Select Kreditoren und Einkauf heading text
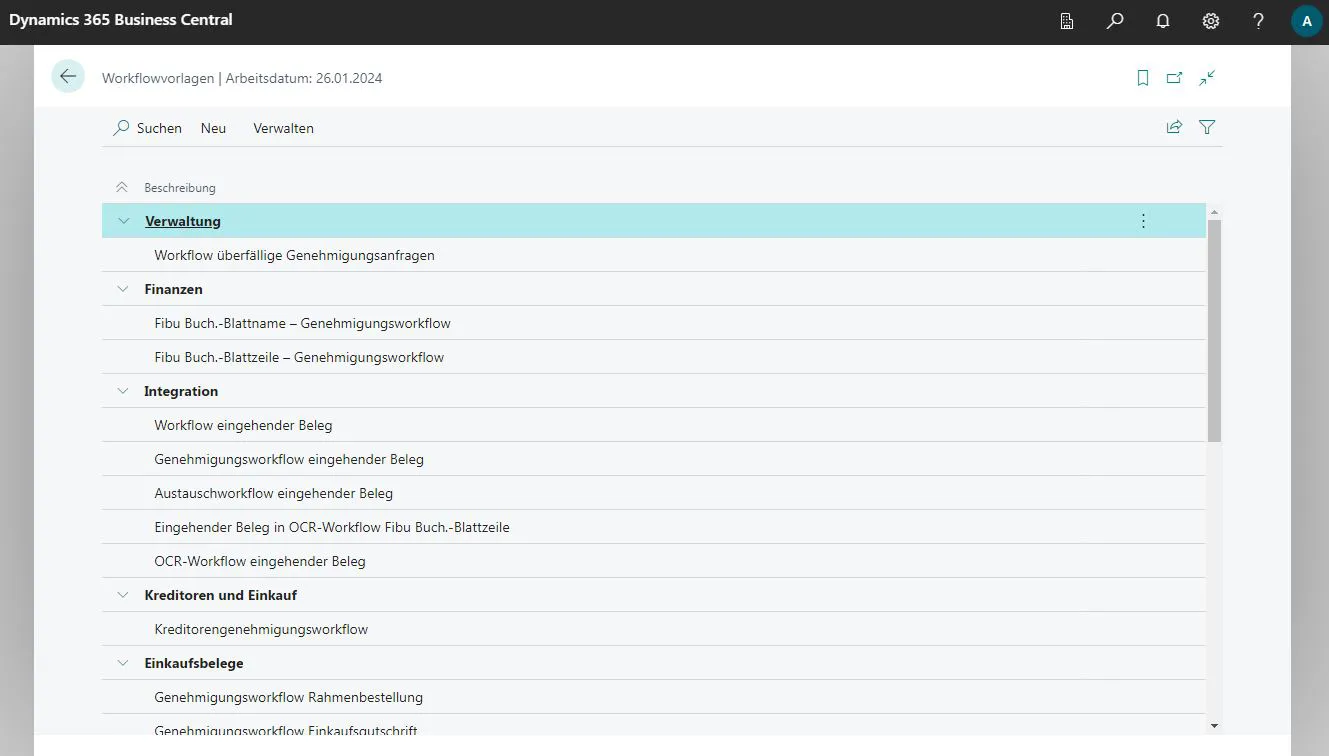 tap(220, 595)
